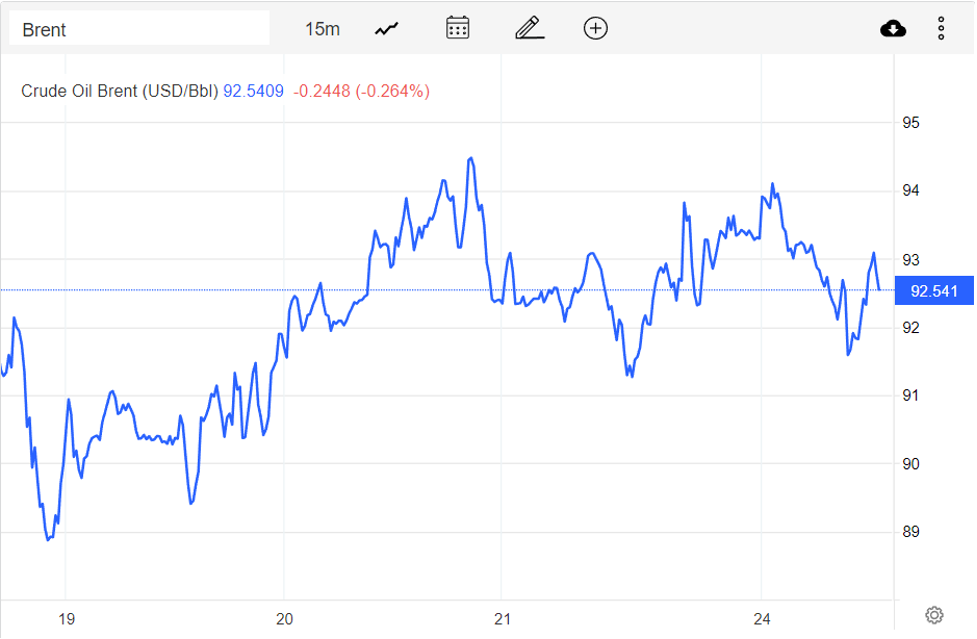The height and width of the screenshot is (639, 977).
Task: Open the 15m interval selector
Action: pos(322,29)
